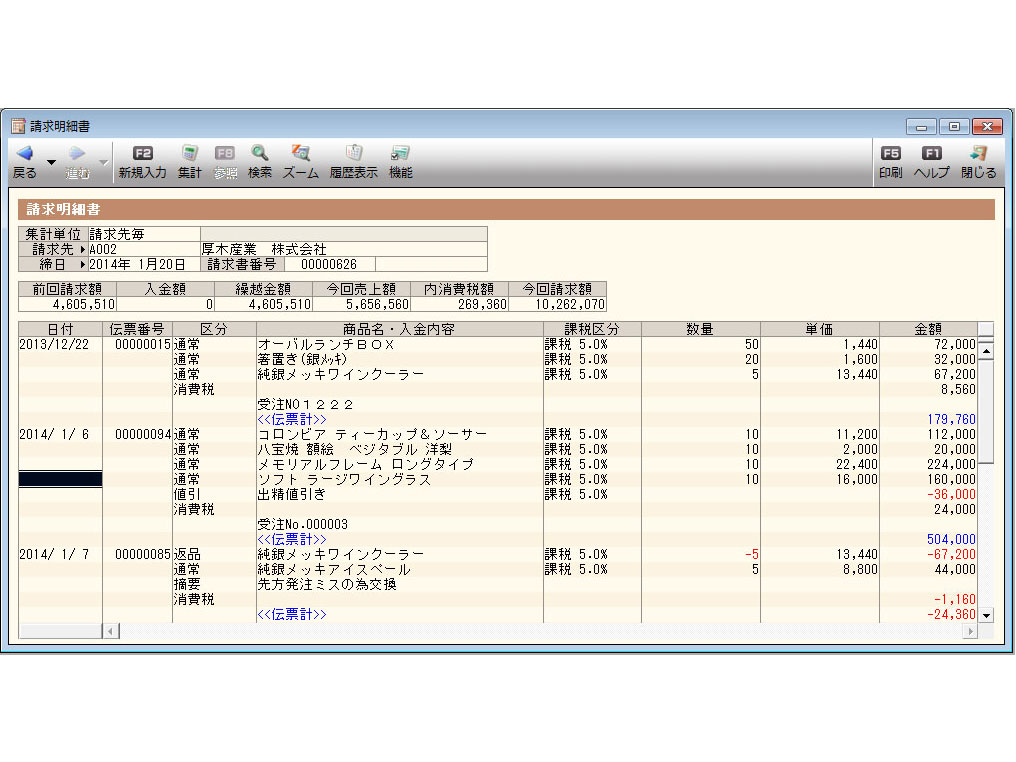The height and width of the screenshot is (762, 1016).
Task: Open ヘルプ help with F1 icon
Action: pyautogui.click(x=931, y=154)
